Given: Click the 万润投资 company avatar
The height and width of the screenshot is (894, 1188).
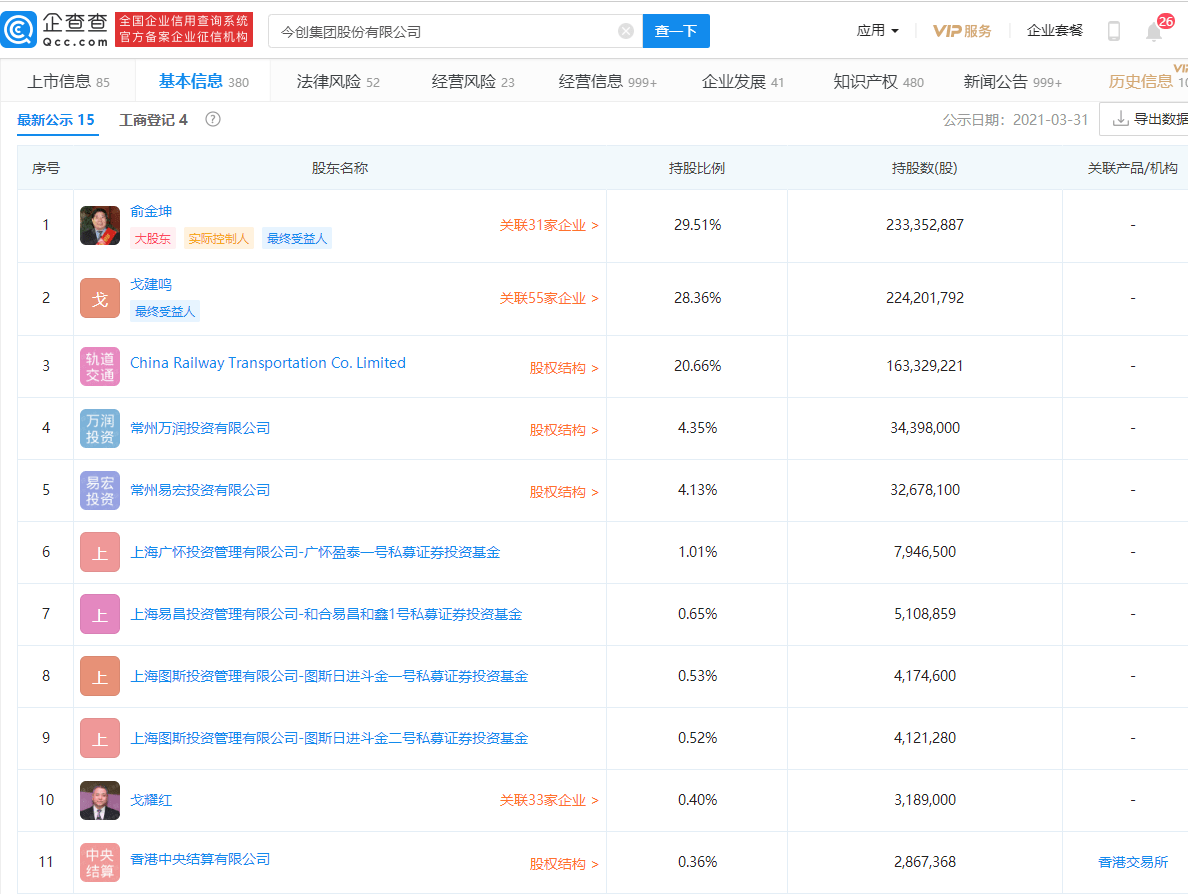Looking at the screenshot, I should 100,429.
